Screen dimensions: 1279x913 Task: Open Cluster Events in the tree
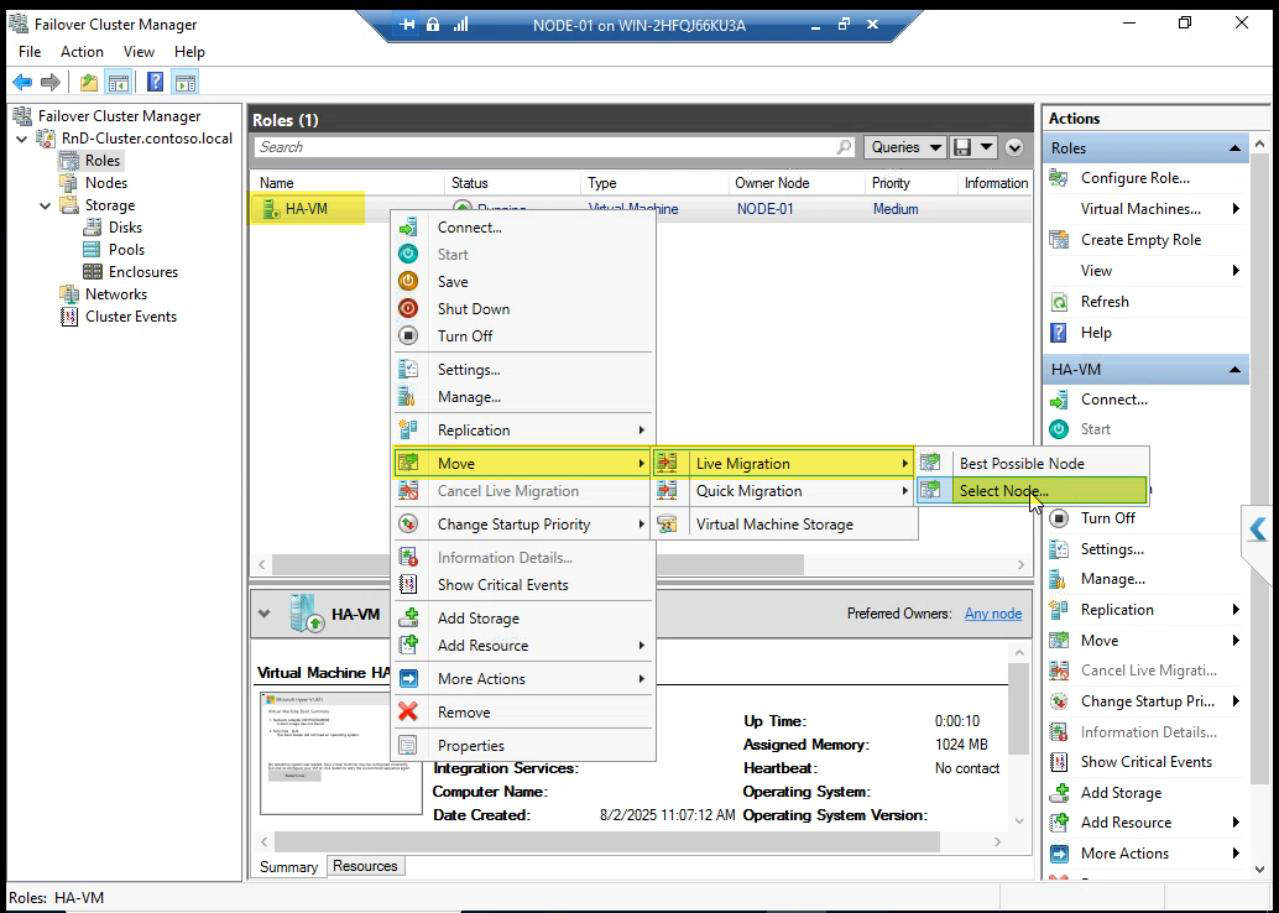pos(131,316)
